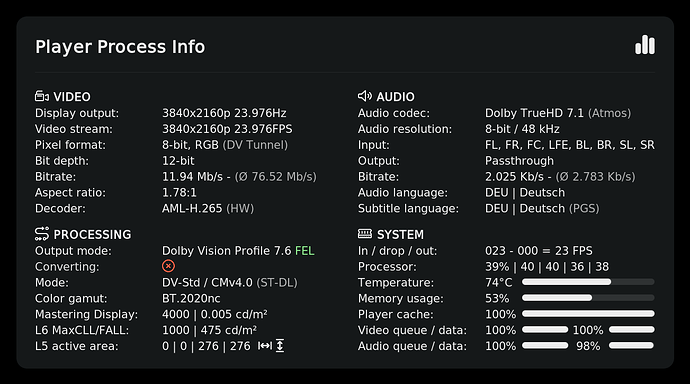Click the Player Process Info title
The height and width of the screenshot is (384, 690).
tap(120, 47)
